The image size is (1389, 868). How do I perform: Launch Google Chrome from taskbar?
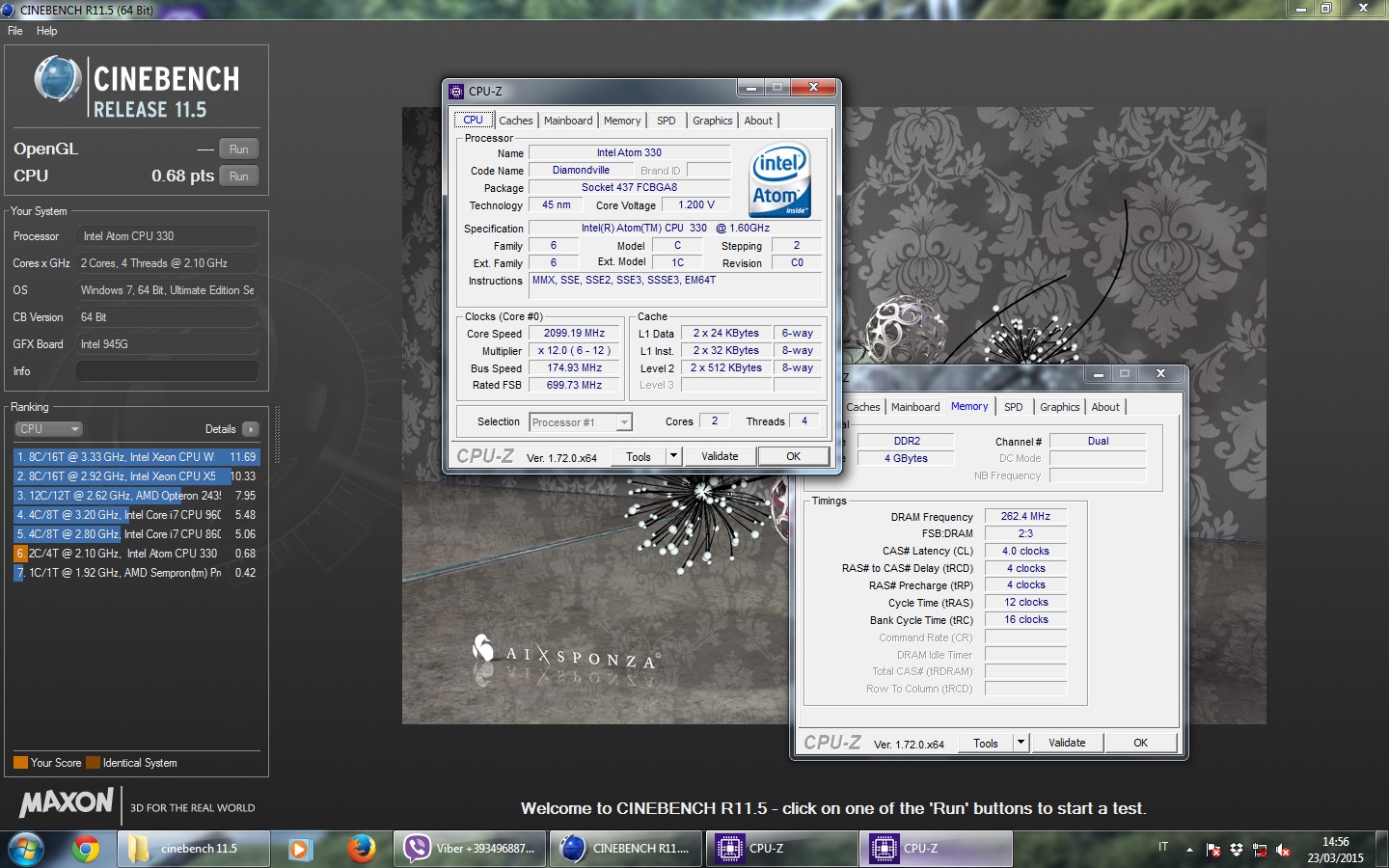pos(86,850)
